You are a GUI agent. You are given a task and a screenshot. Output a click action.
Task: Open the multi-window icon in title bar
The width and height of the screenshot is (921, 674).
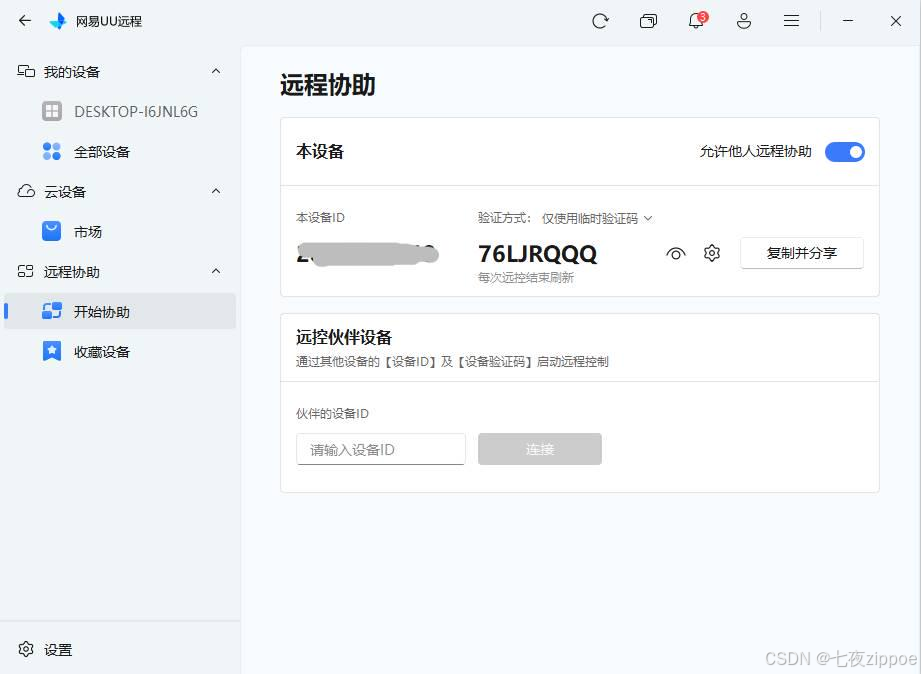point(648,21)
